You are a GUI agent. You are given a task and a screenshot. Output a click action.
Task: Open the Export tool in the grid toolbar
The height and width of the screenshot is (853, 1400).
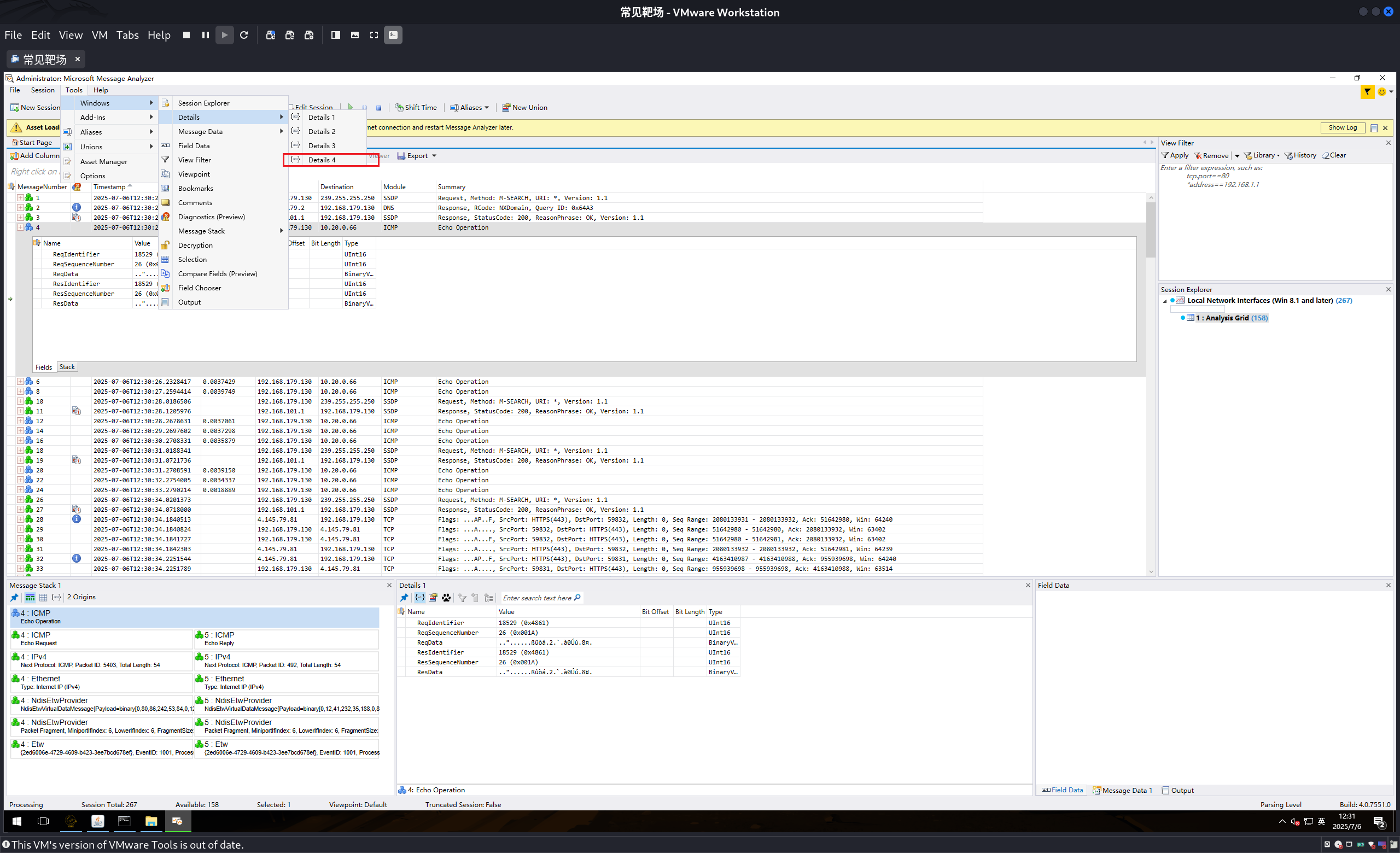pyautogui.click(x=417, y=156)
